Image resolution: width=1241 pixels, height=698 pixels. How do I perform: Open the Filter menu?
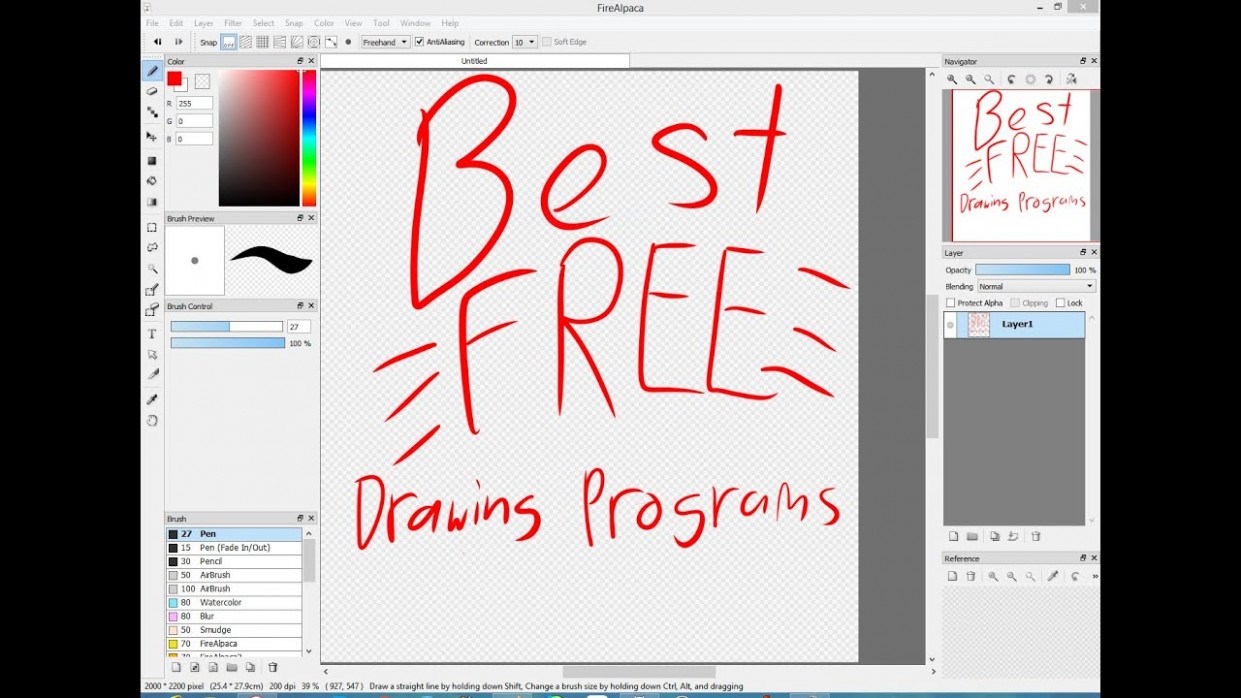click(233, 22)
